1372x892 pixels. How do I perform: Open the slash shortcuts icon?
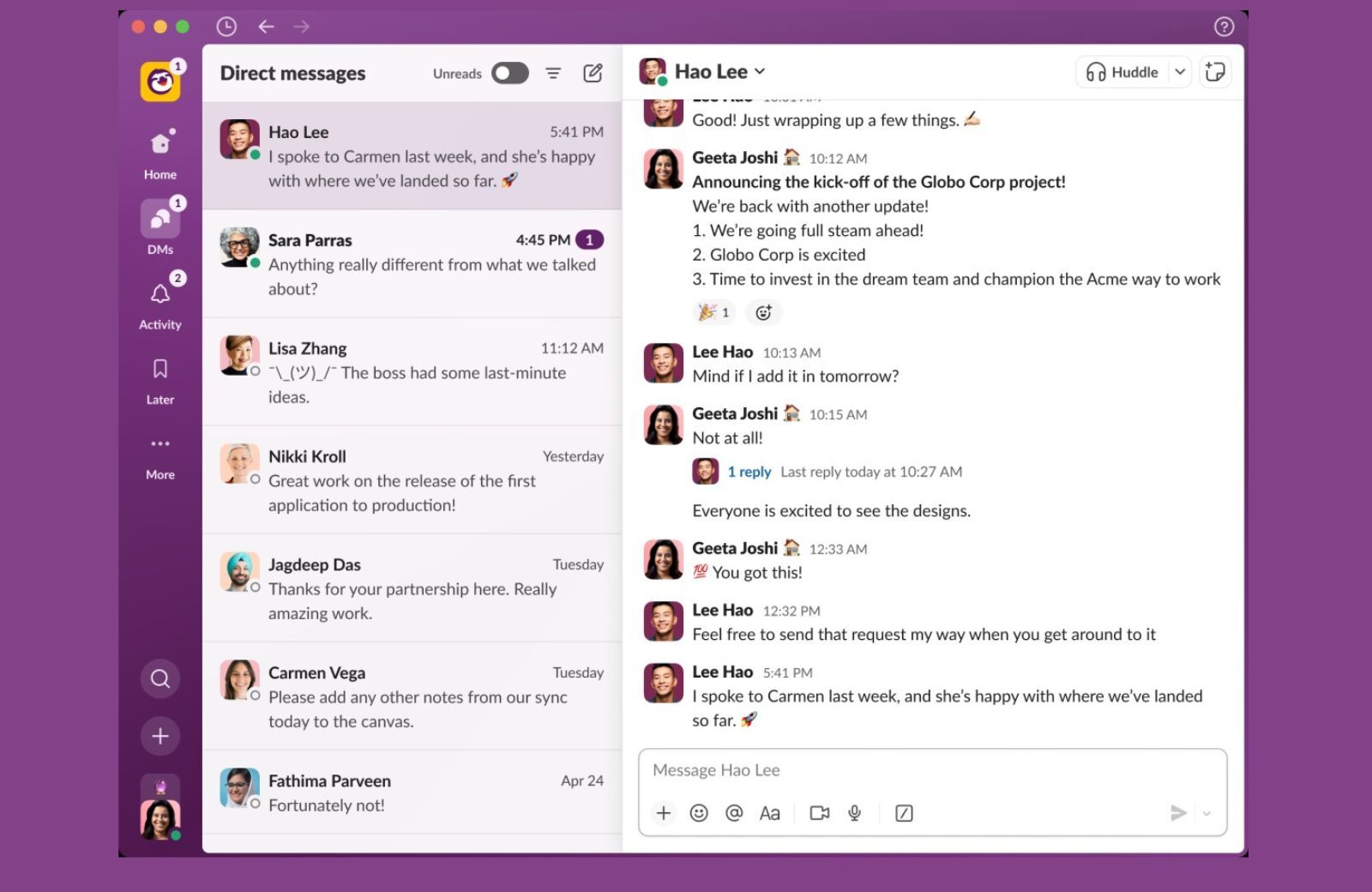point(904,813)
